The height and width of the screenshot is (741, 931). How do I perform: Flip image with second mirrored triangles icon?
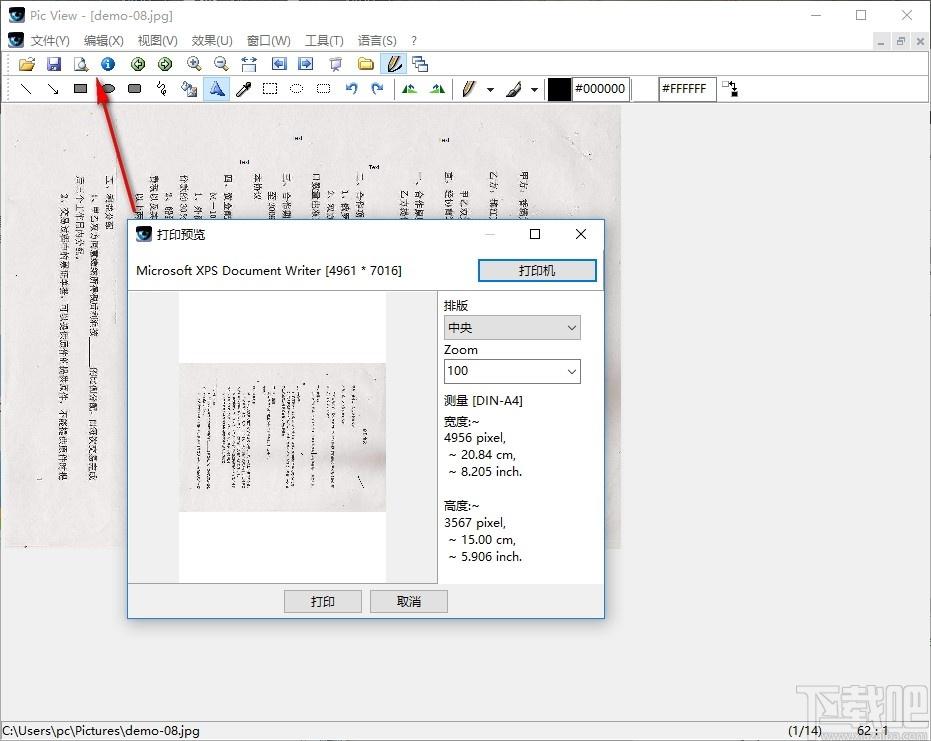438,89
